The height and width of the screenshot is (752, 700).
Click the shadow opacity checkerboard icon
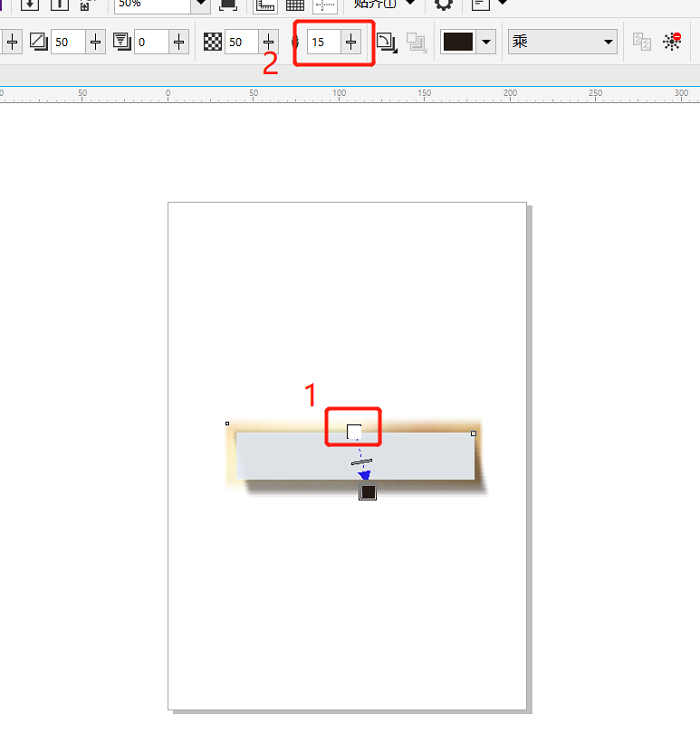[x=212, y=42]
